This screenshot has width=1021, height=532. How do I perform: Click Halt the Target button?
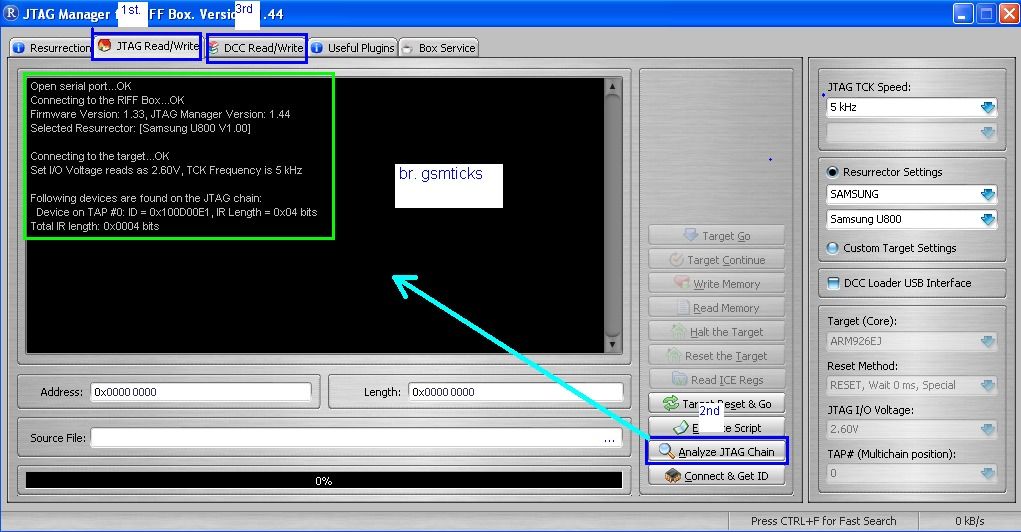(x=716, y=332)
